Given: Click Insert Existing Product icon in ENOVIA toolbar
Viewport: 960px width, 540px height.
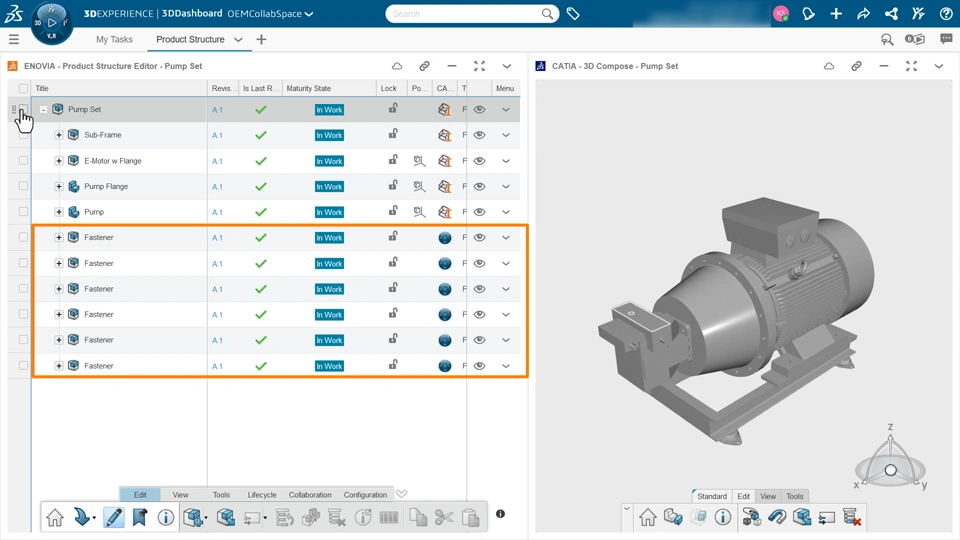Looking at the screenshot, I should tap(225, 517).
